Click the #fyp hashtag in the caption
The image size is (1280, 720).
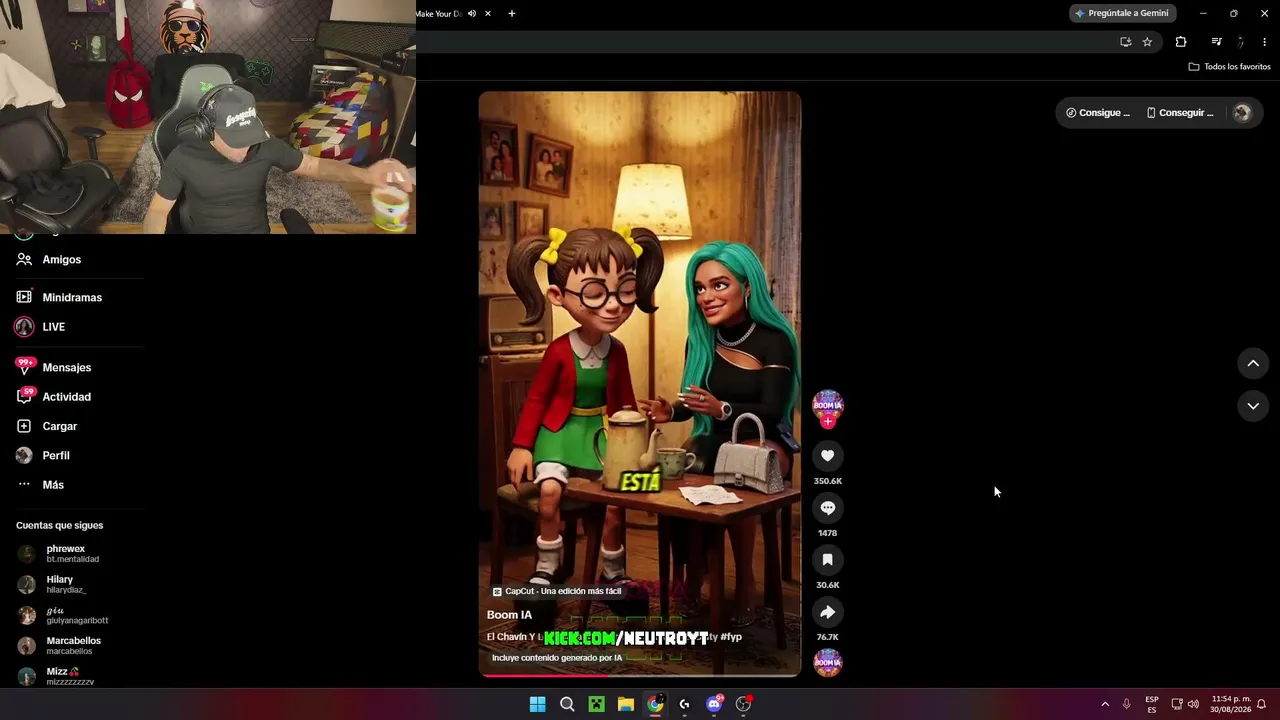[x=731, y=637]
